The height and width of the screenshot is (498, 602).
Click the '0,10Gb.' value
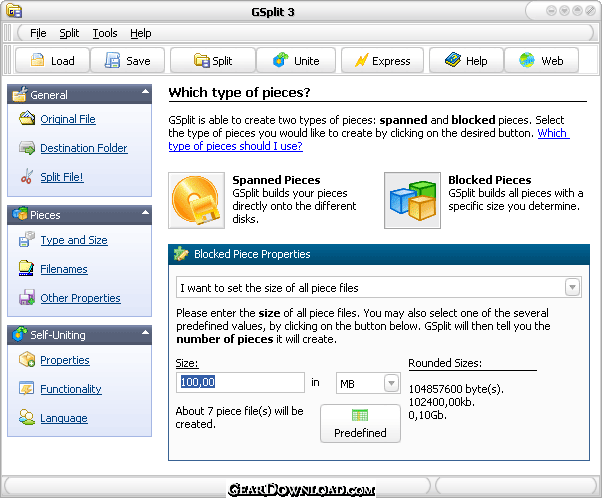[427, 415]
